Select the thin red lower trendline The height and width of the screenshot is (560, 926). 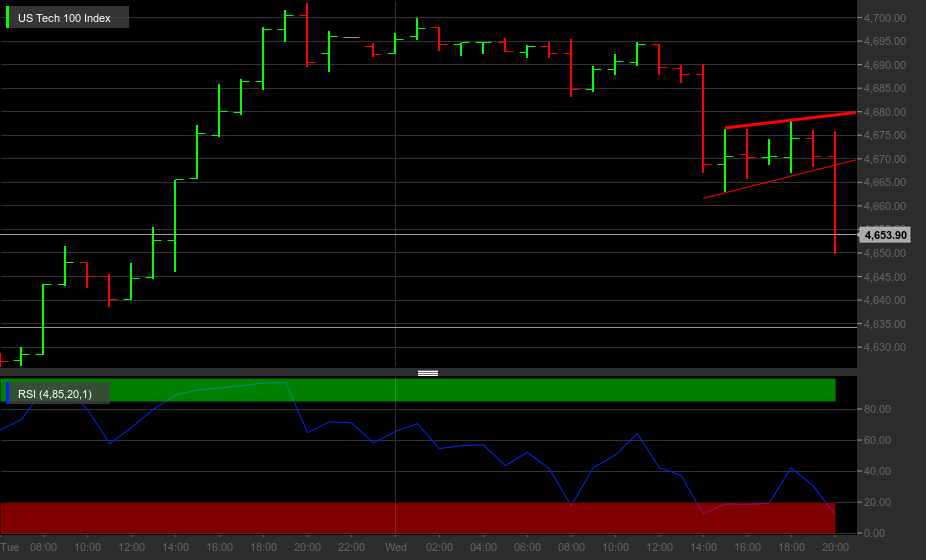pyautogui.click(x=780, y=179)
